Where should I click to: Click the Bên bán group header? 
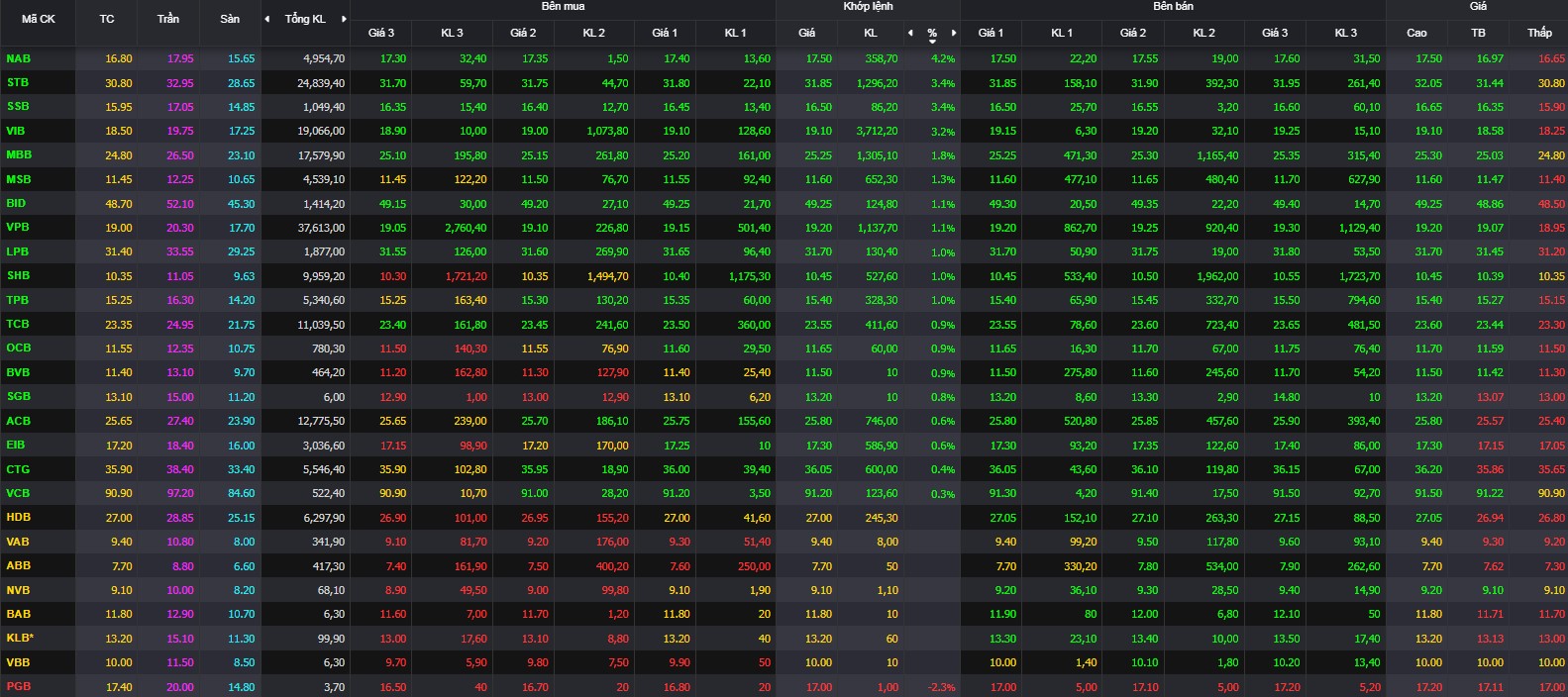click(x=1173, y=6)
